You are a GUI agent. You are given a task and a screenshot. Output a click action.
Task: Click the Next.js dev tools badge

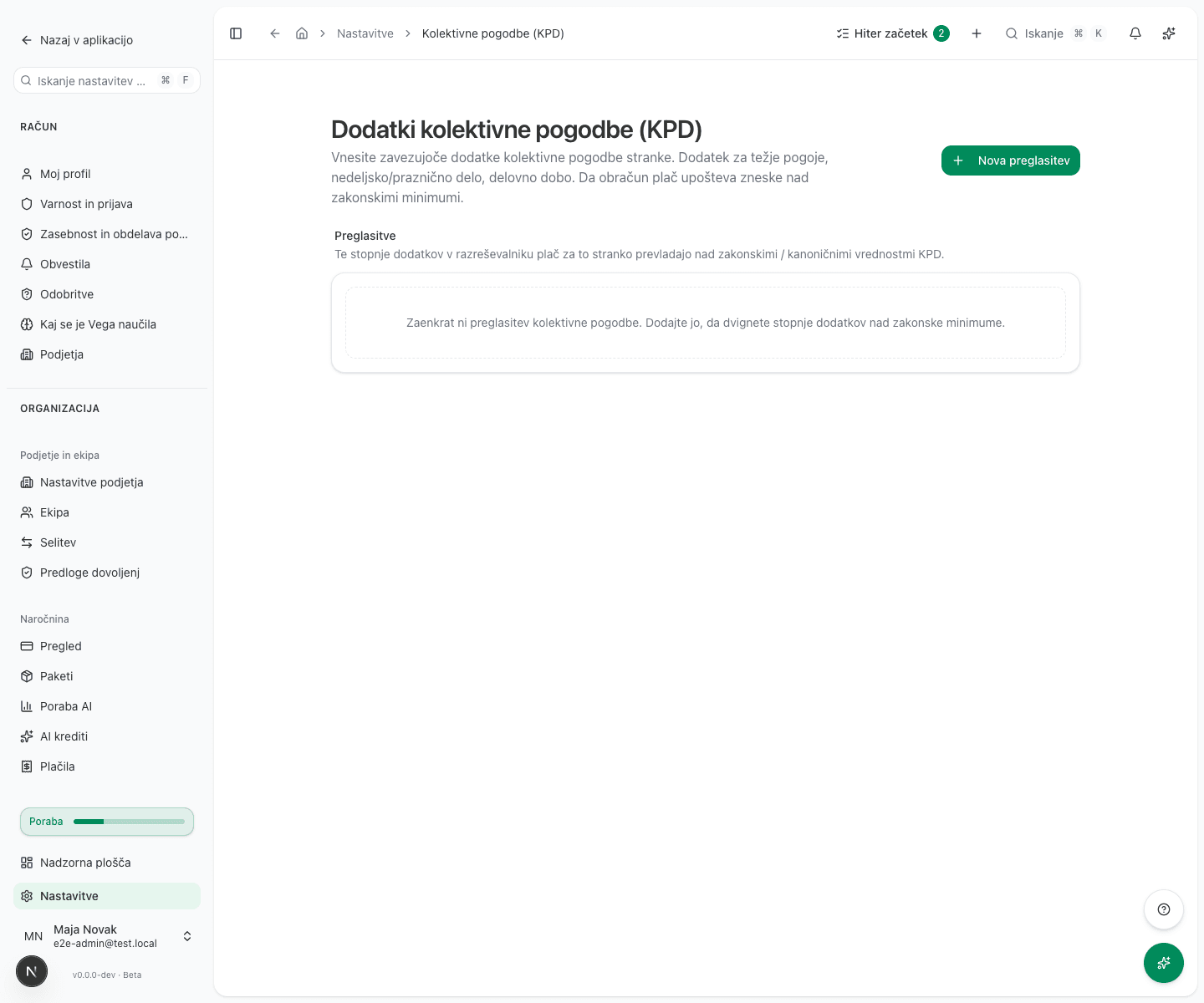(32, 971)
